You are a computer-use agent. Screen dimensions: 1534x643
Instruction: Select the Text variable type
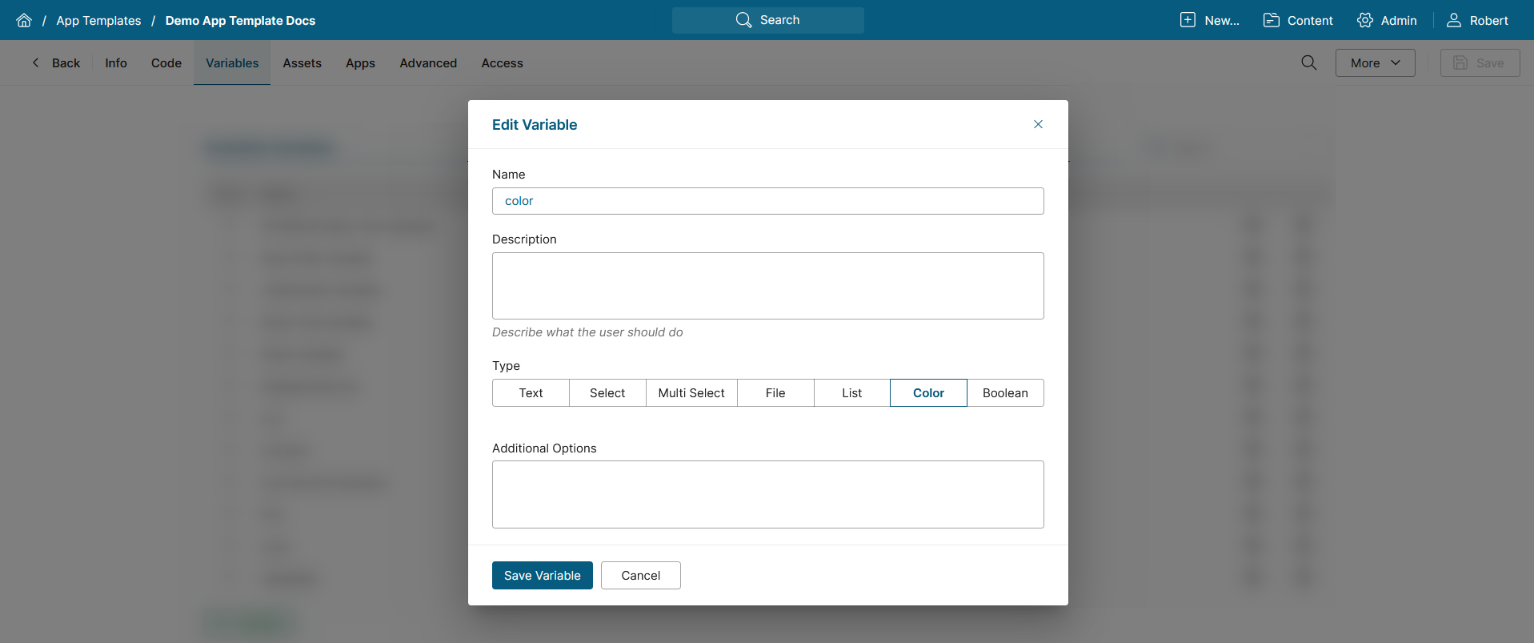coord(531,393)
